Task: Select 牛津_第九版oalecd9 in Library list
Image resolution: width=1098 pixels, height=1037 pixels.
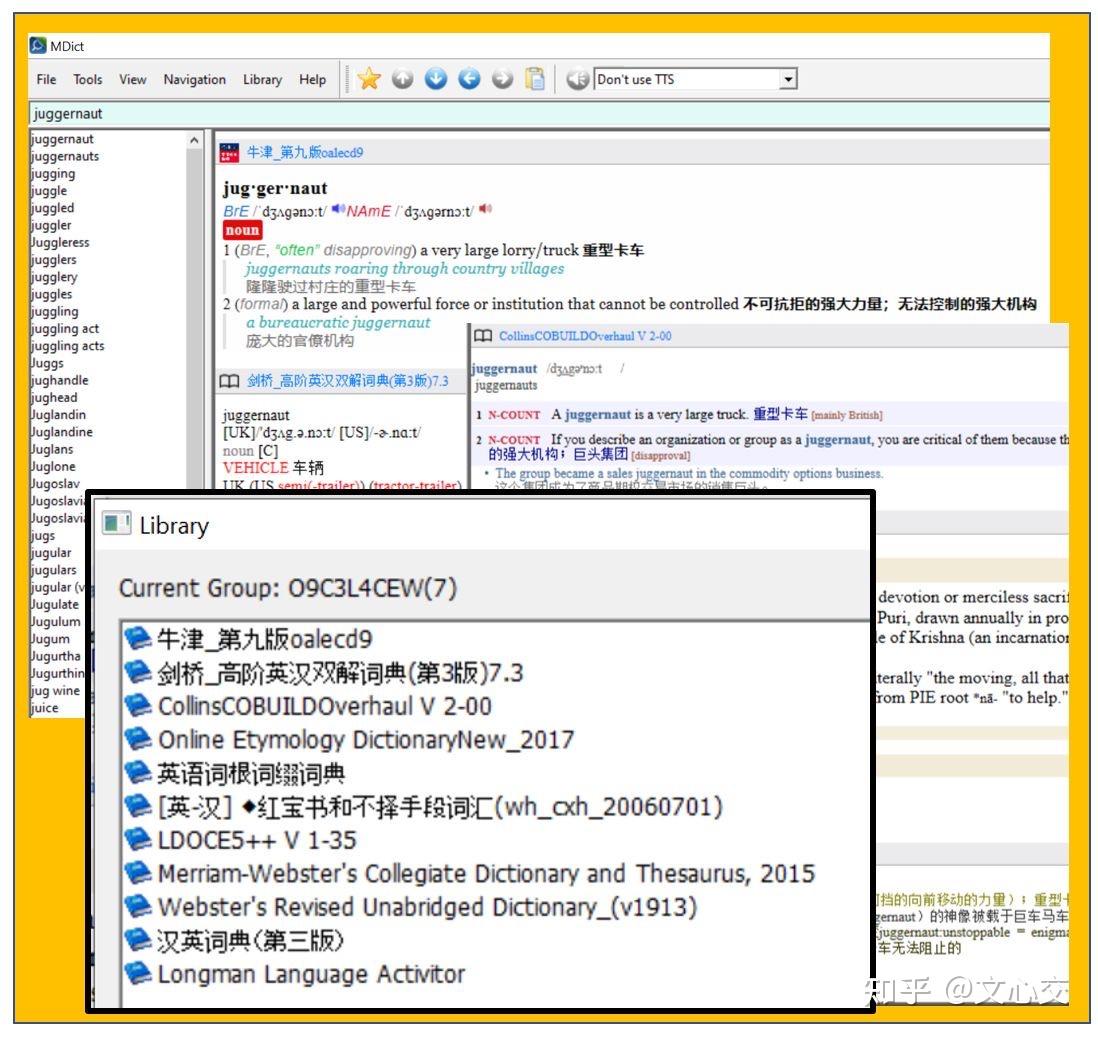Action: tap(265, 638)
